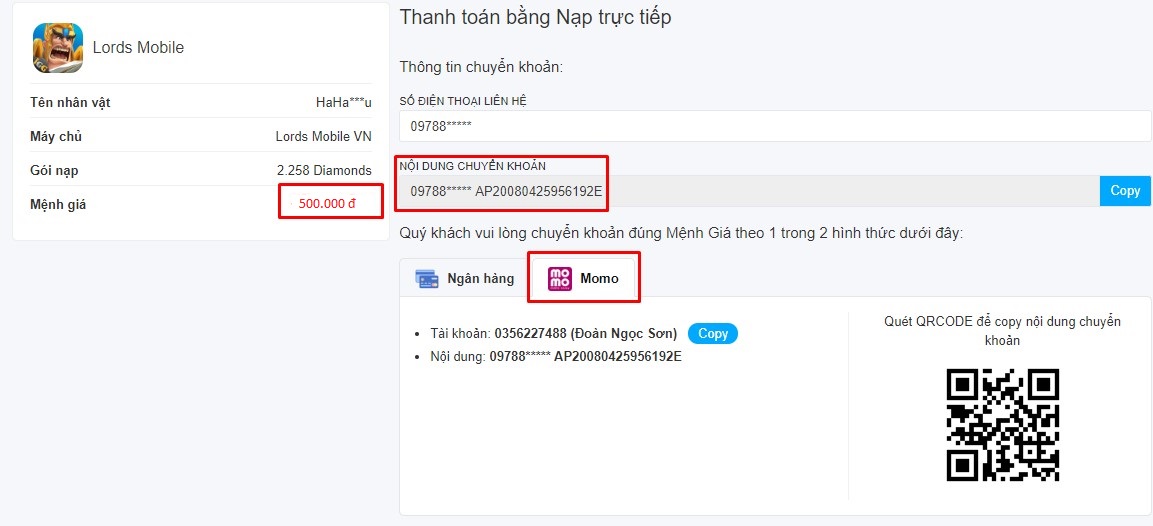Click the Lords Mobile game icon

tap(58, 47)
